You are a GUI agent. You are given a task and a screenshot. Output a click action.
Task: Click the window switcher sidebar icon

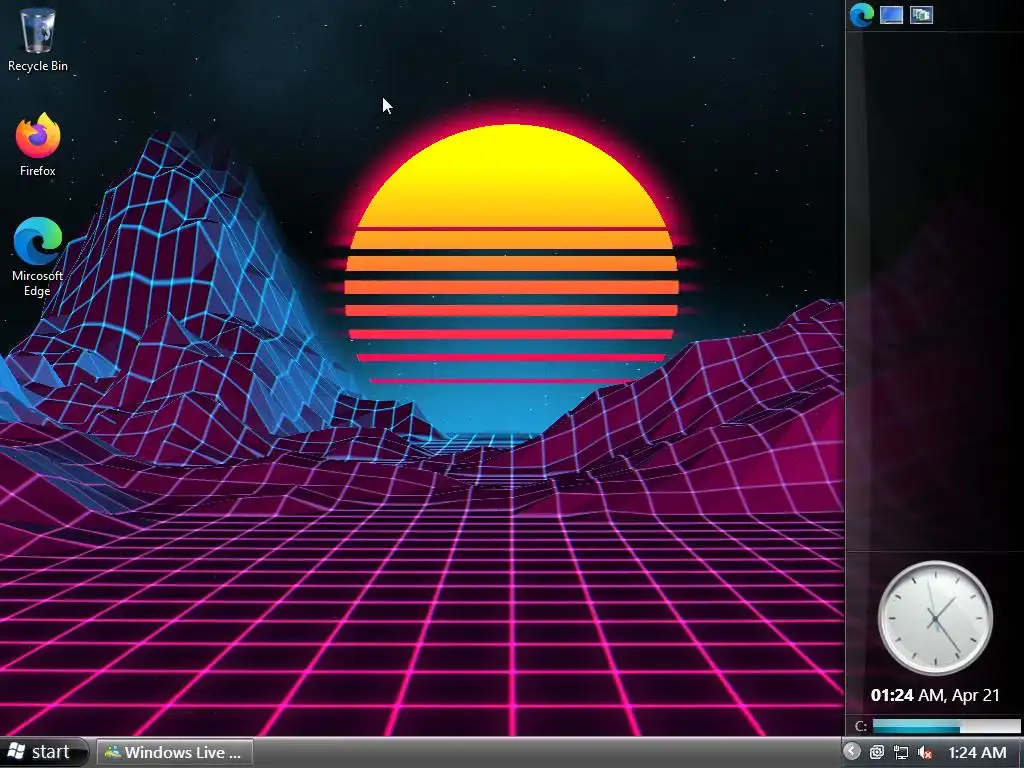(921, 14)
